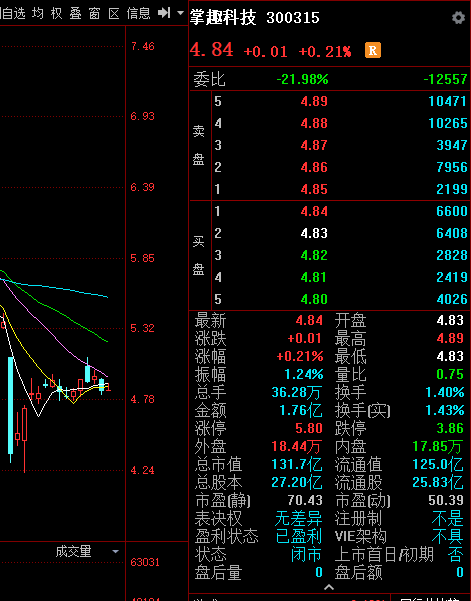Toggle the 窗 window button
The image size is (471, 601).
(94, 13)
